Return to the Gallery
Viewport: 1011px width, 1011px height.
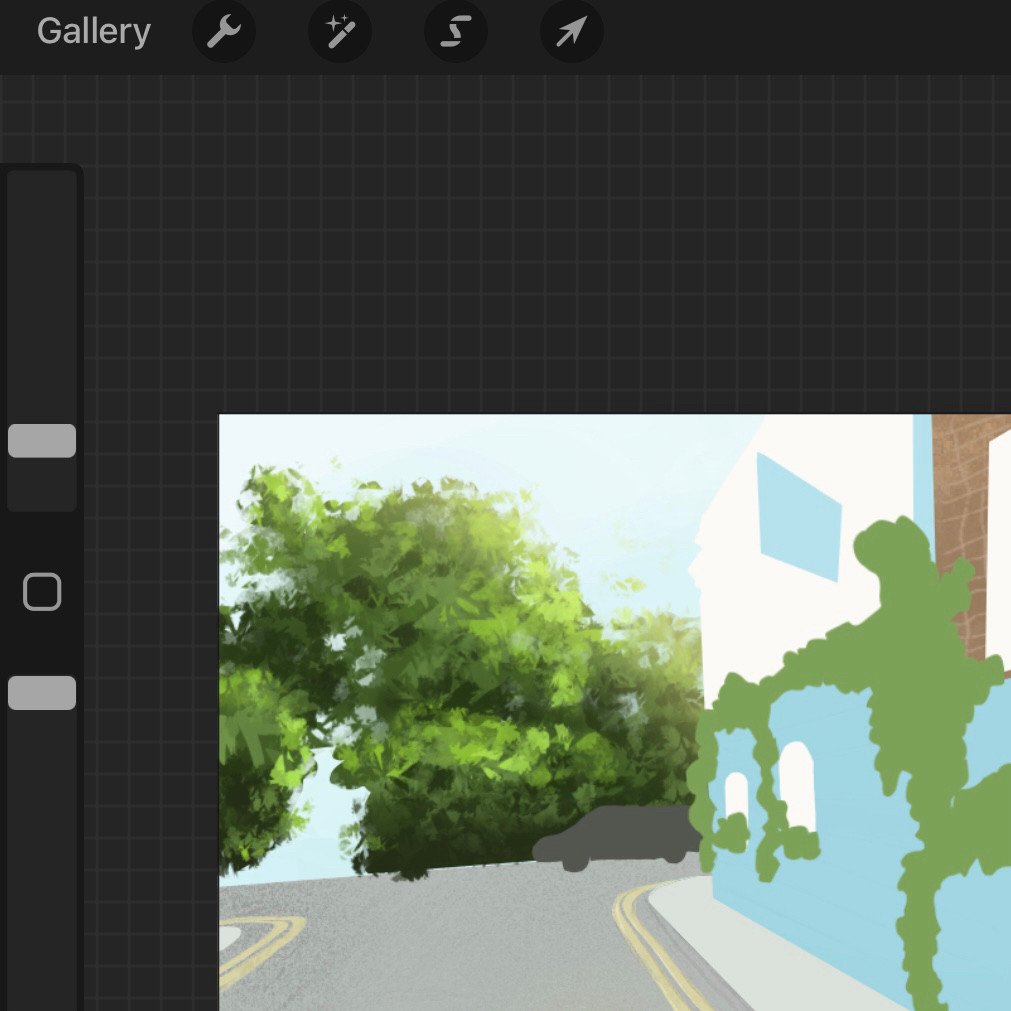[x=93, y=31]
